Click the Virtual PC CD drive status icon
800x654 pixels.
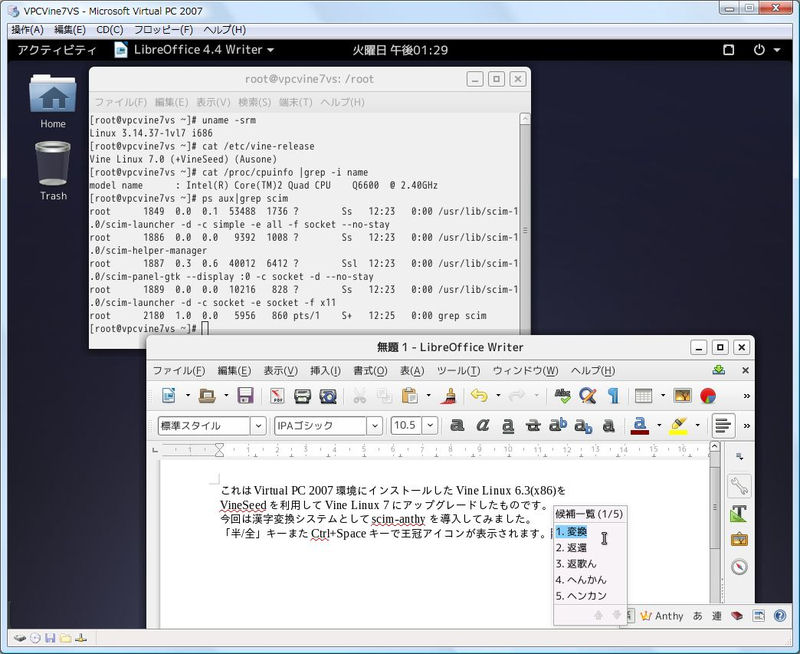(35, 638)
